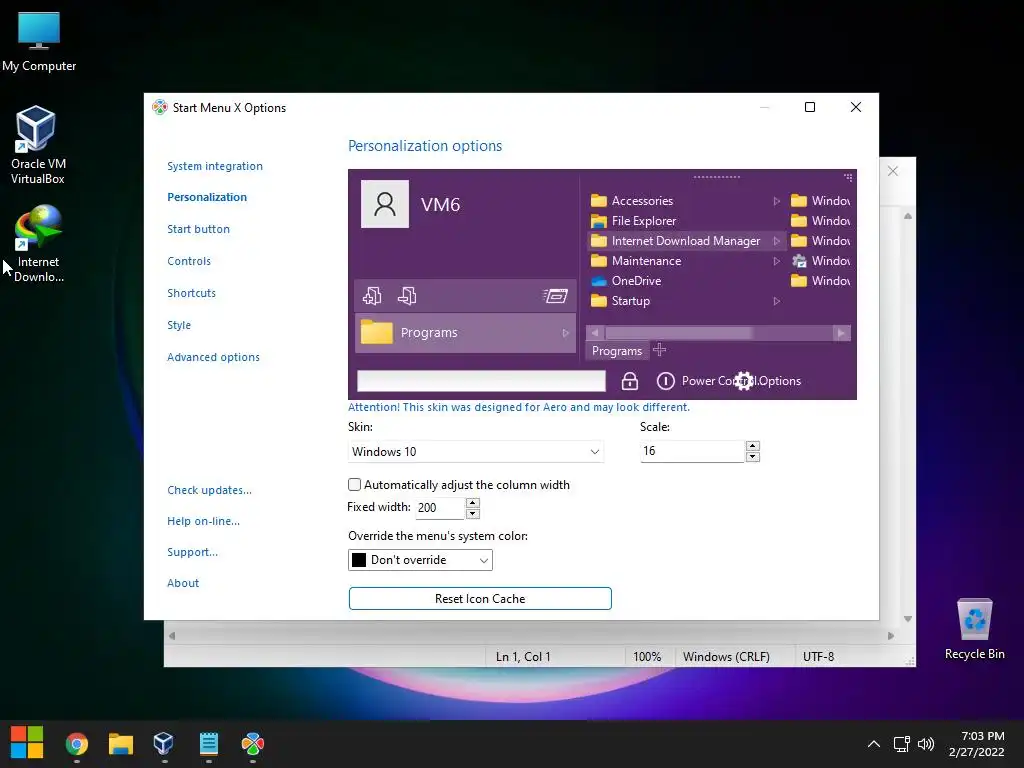Open the Controls section

[x=189, y=261]
